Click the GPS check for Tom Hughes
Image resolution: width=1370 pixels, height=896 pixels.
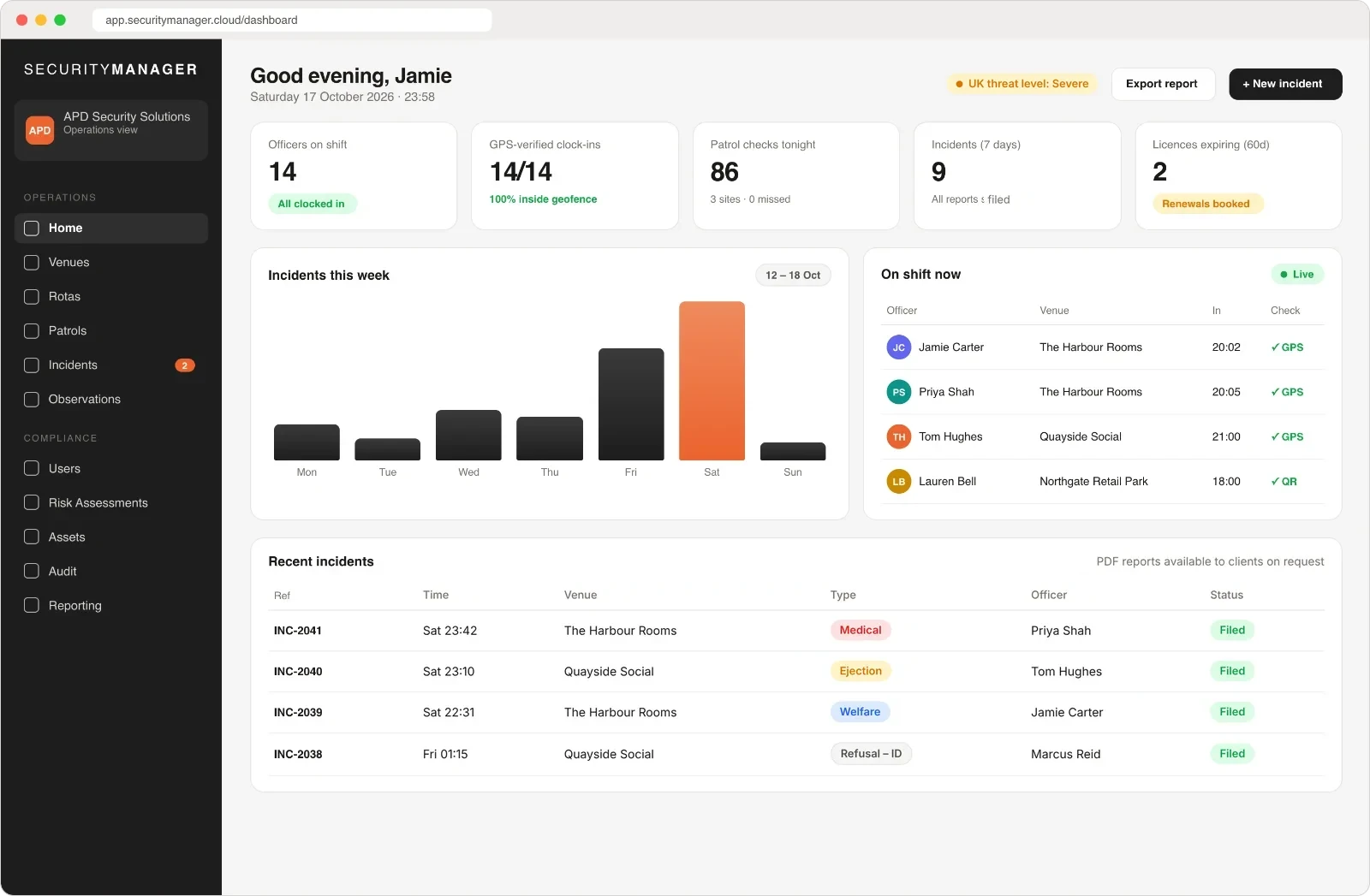tap(1287, 436)
